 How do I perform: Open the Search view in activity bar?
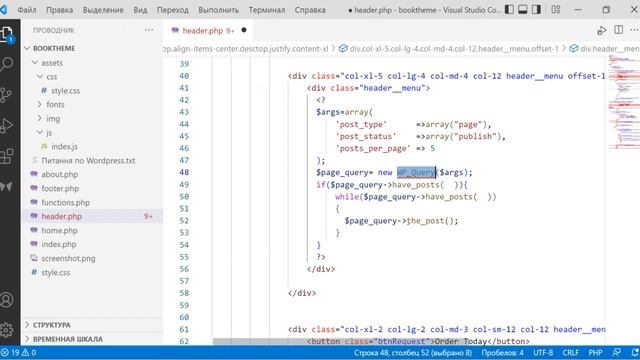point(7,64)
